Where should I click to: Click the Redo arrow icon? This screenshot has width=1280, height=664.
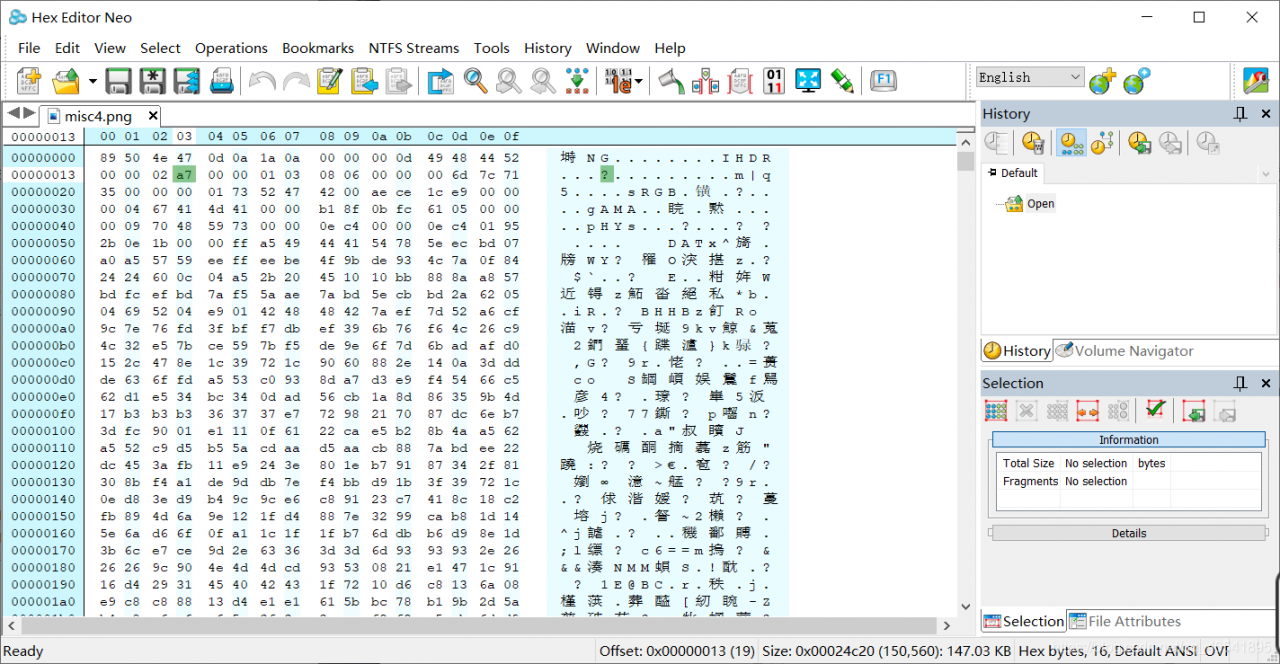pos(296,81)
